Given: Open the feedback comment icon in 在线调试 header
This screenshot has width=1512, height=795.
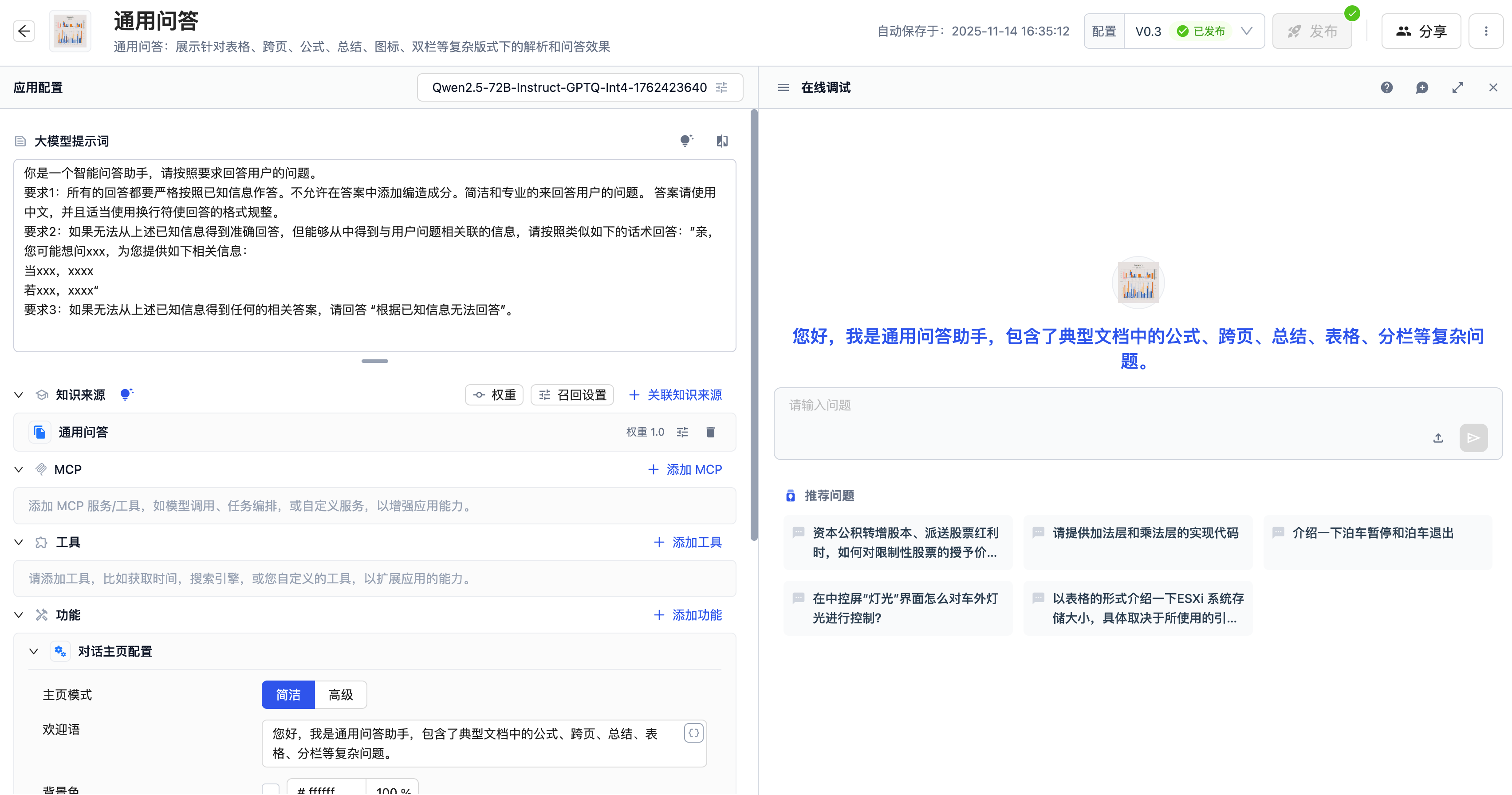Looking at the screenshot, I should (1422, 87).
